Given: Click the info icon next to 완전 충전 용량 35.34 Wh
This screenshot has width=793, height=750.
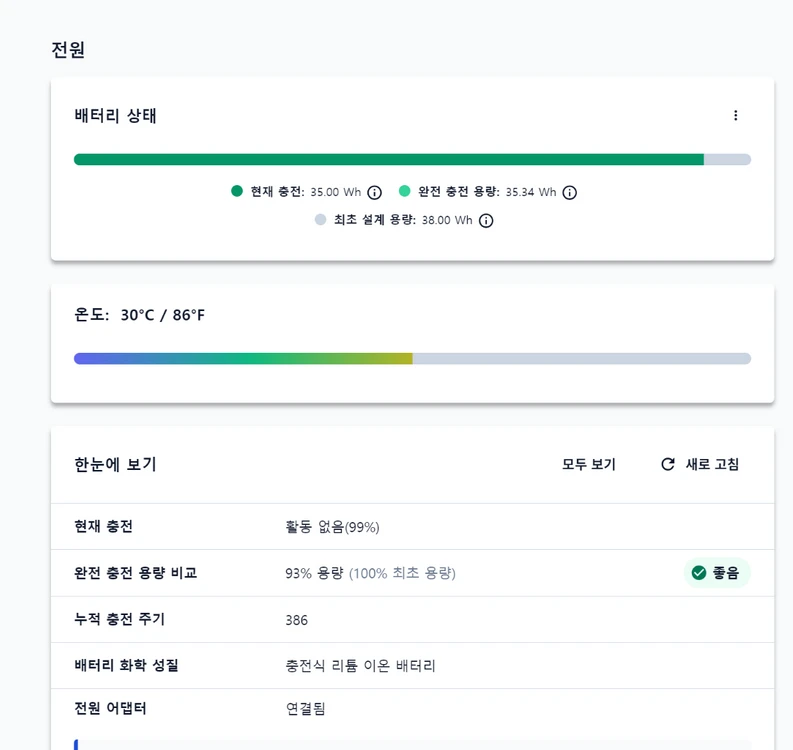Looking at the screenshot, I should pyautogui.click(x=569, y=193).
